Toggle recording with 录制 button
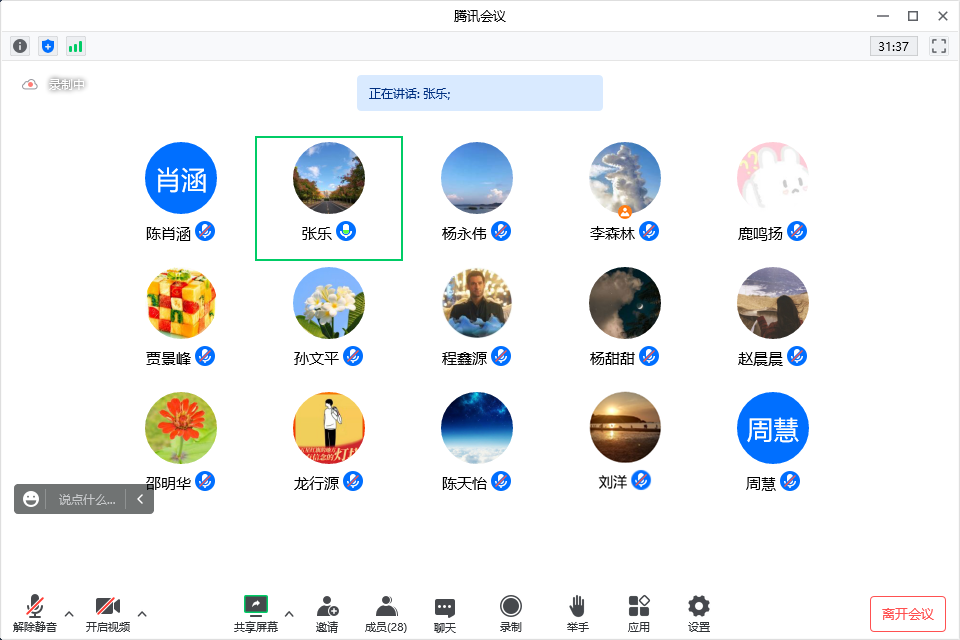This screenshot has height=640, width=960. coord(511,613)
